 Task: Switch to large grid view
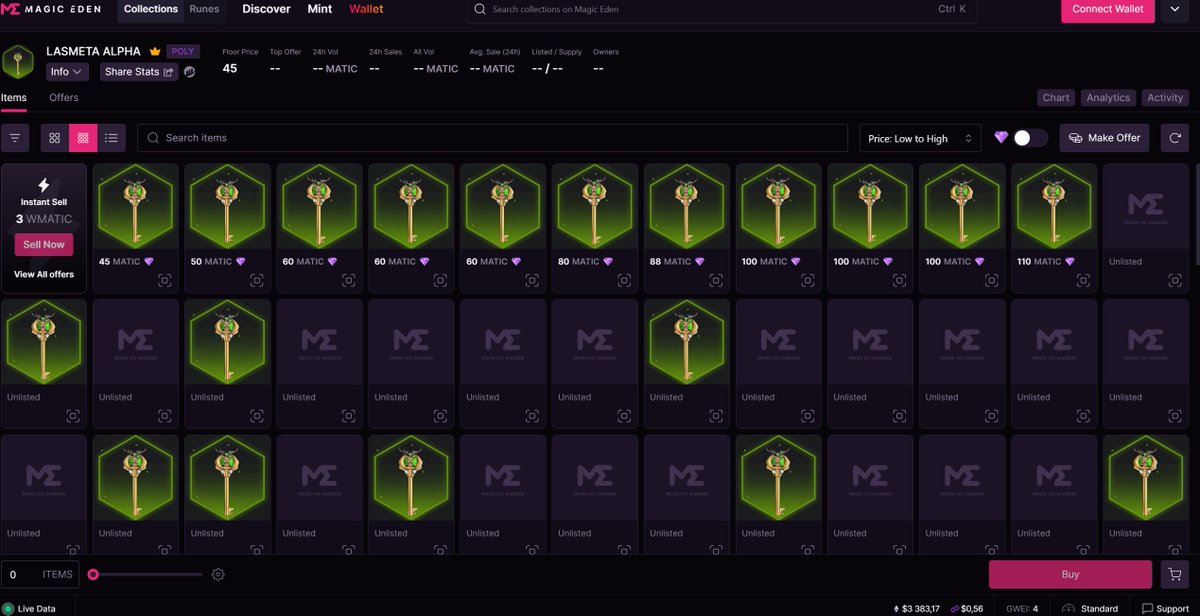[55, 138]
